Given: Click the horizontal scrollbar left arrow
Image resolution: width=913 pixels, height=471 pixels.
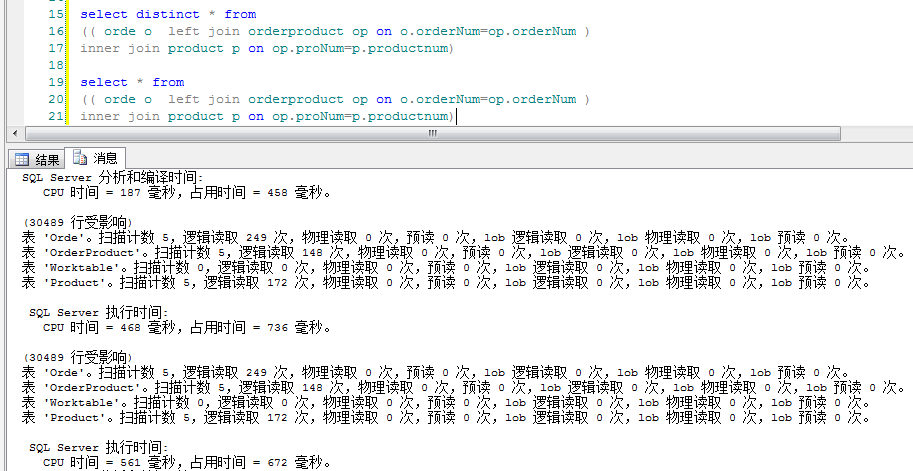Looking at the screenshot, I should point(14,133).
